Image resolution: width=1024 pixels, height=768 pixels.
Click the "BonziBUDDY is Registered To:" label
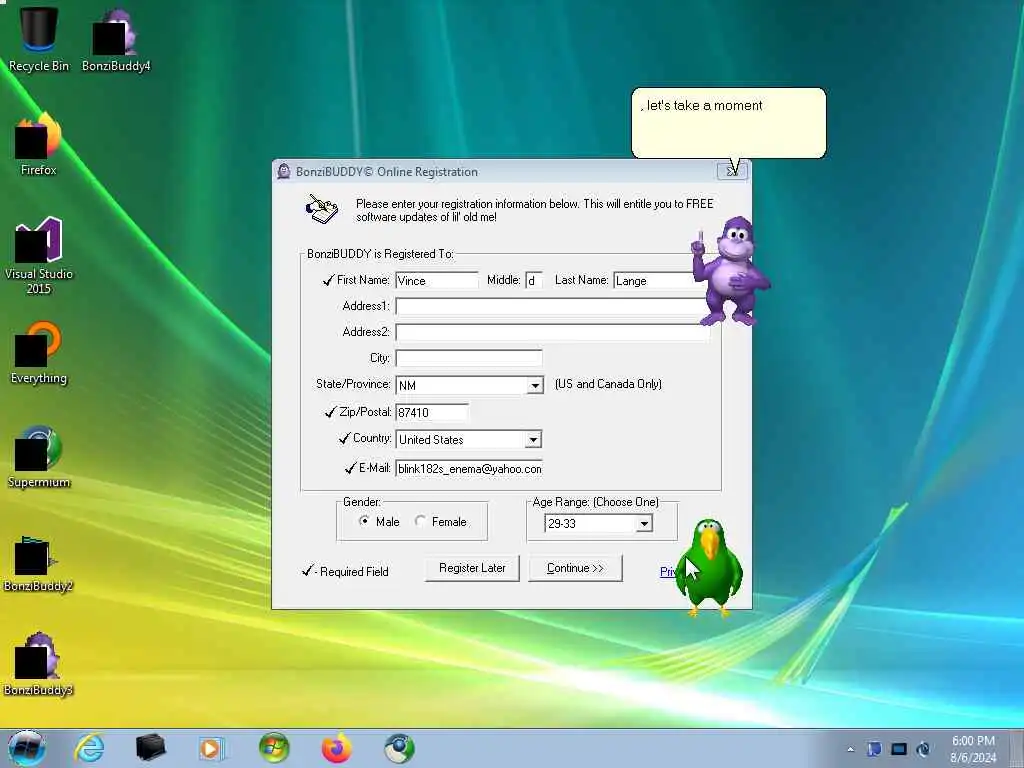[x=380, y=253]
